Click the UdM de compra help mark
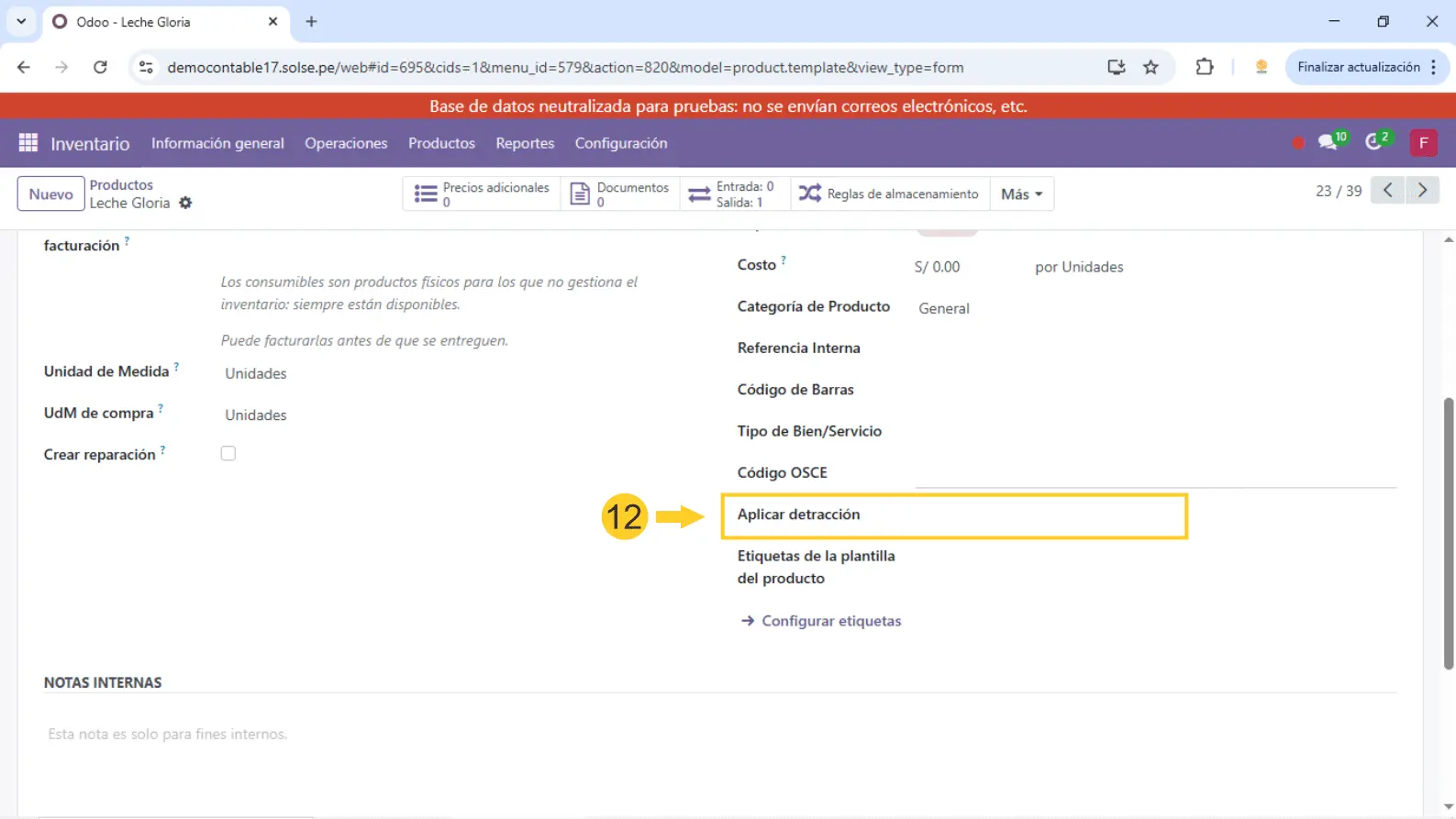The width and height of the screenshot is (1456, 819). tap(161, 408)
